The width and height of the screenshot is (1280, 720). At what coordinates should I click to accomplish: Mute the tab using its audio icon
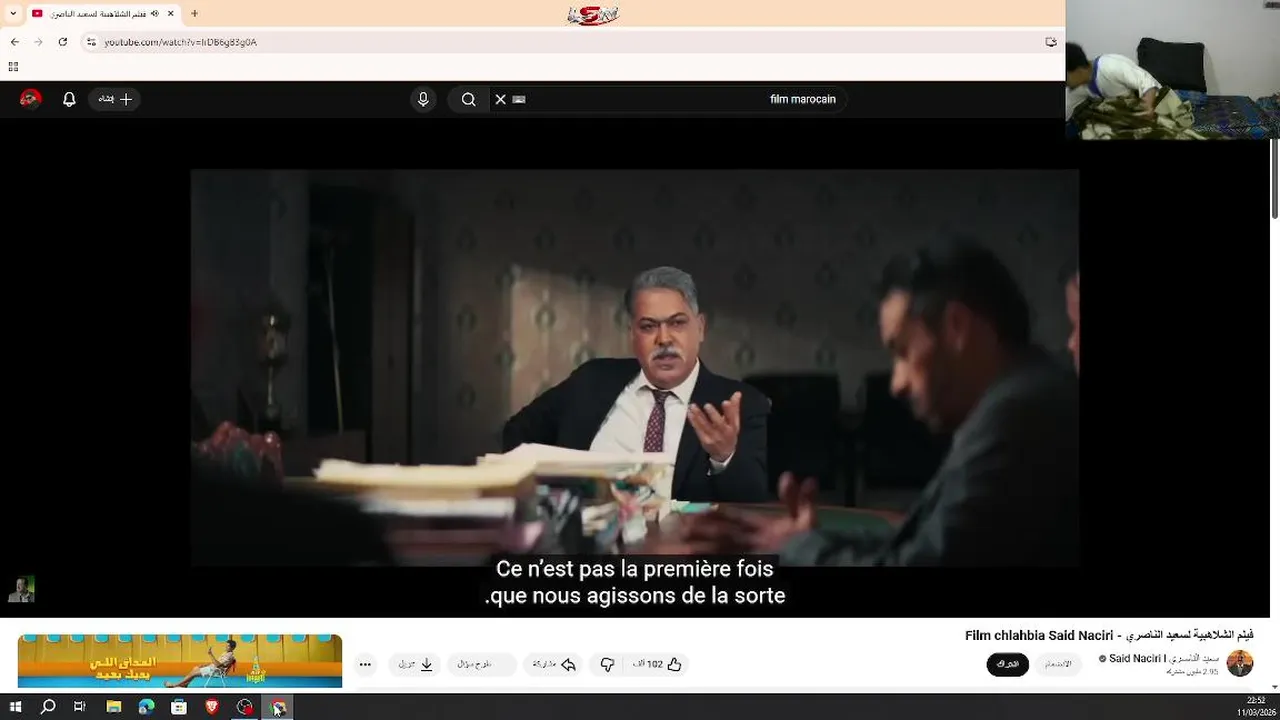click(155, 14)
